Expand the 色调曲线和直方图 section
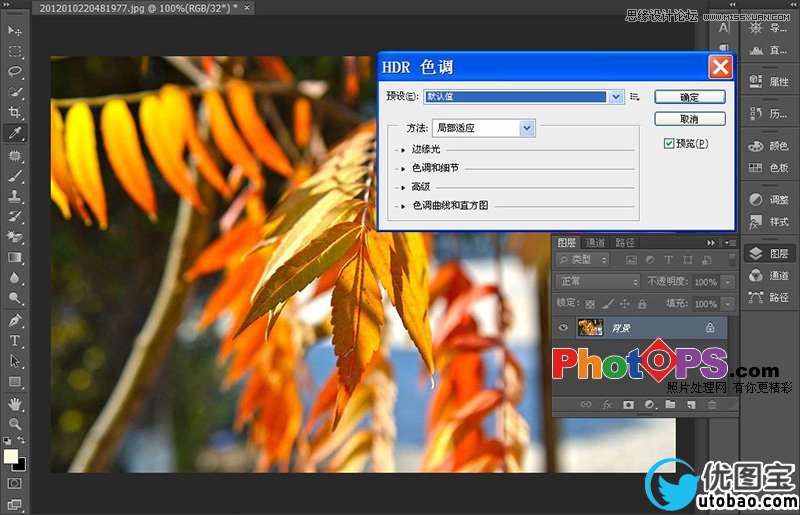The image size is (800, 515). (403, 206)
